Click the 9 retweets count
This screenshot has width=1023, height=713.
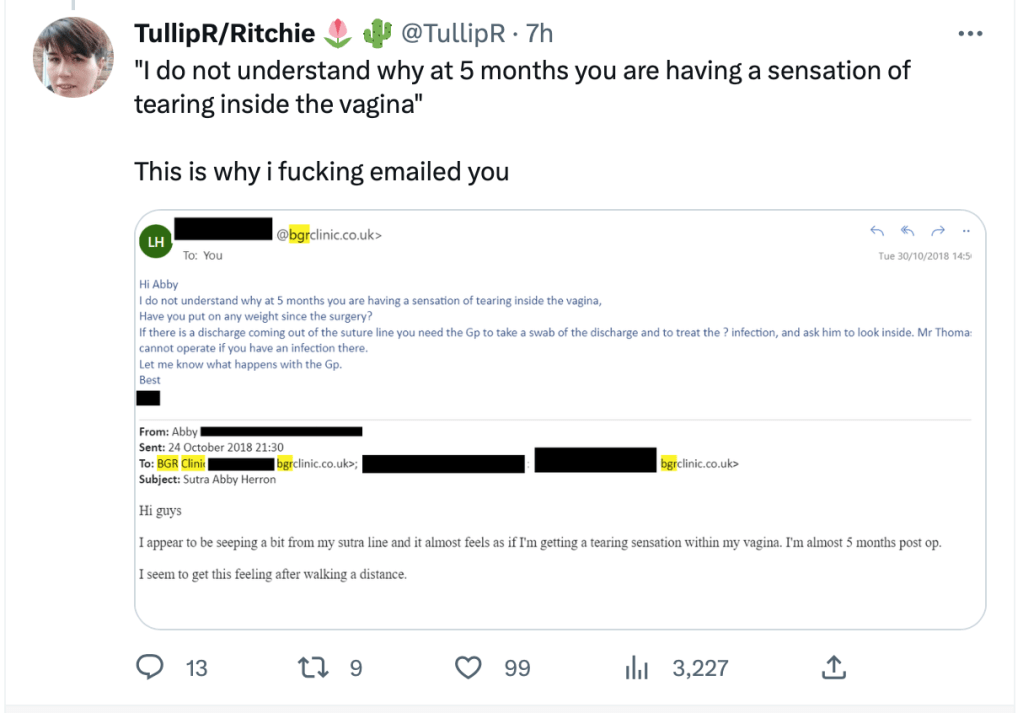[x=356, y=668]
